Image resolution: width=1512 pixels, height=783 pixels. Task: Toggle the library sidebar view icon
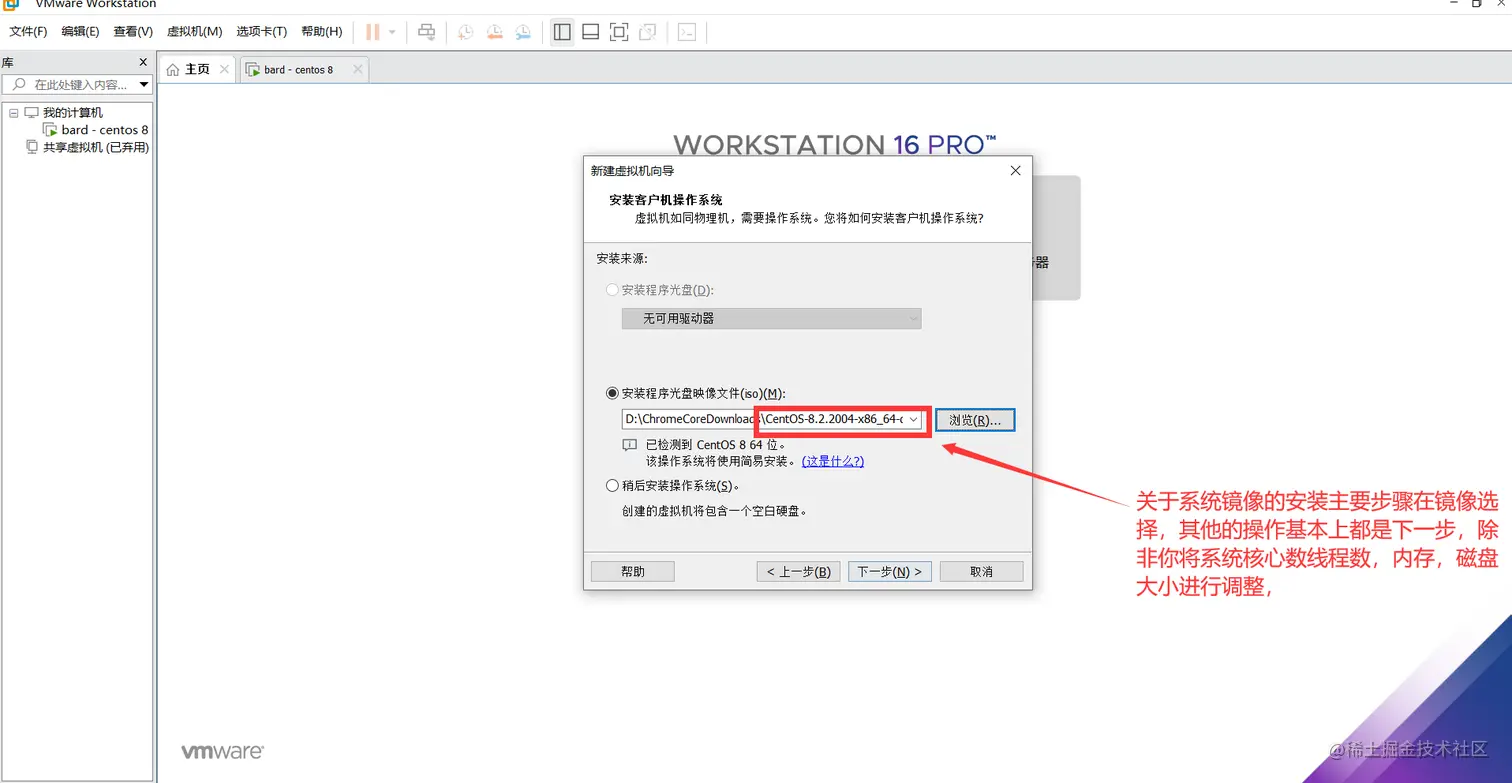tap(562, 32)
